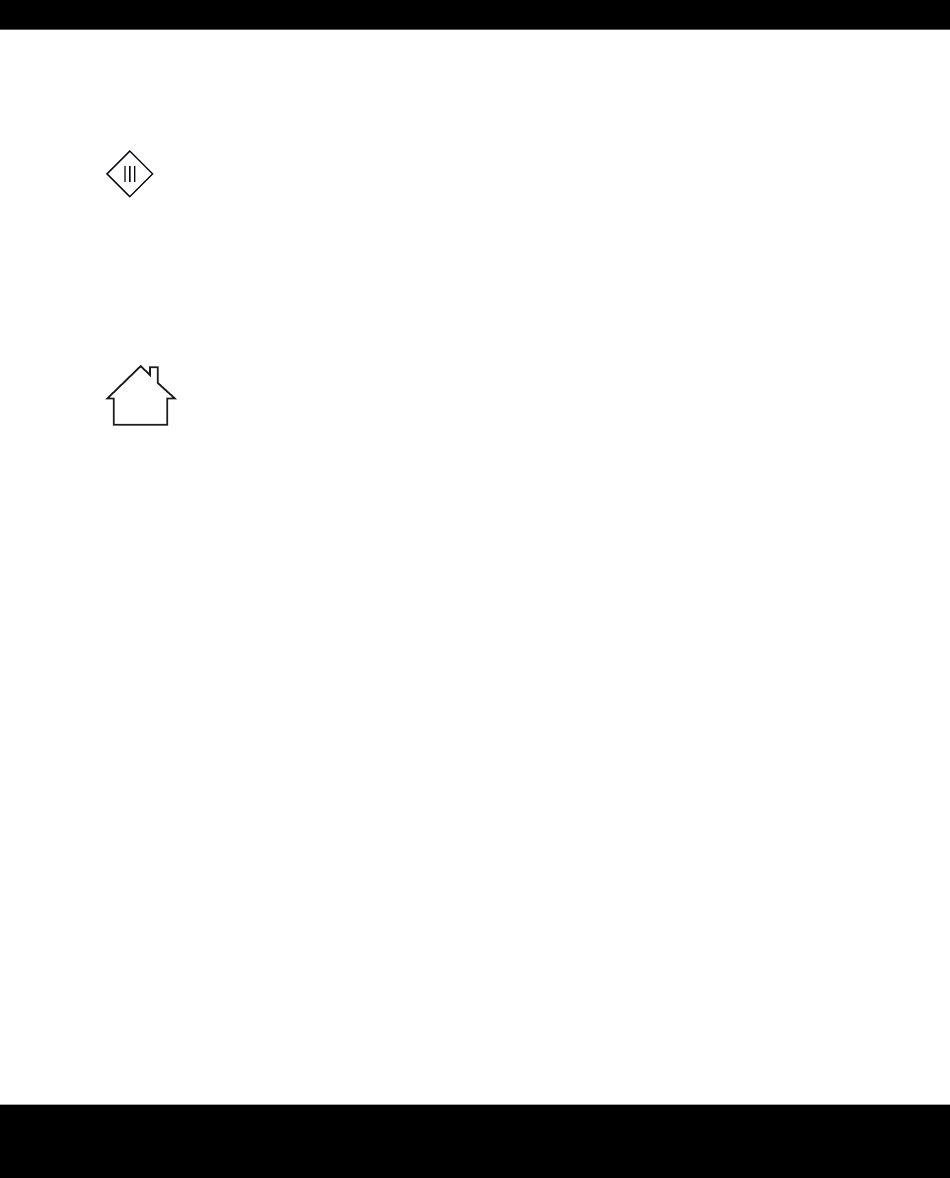This screenshot has width=950, height=1178.
Task: Click the bottom corner of the diamond symbol
Action: tap(130, 195)
